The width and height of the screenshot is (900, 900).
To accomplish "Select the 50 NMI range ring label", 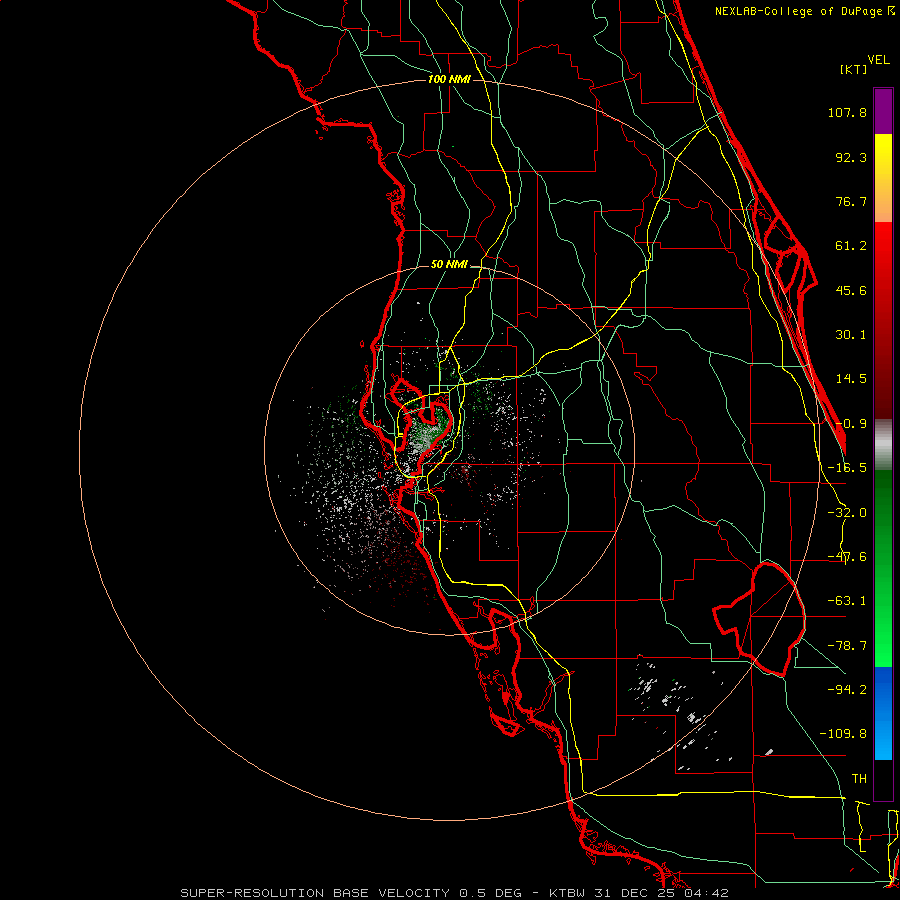I will tap(449, 265).
